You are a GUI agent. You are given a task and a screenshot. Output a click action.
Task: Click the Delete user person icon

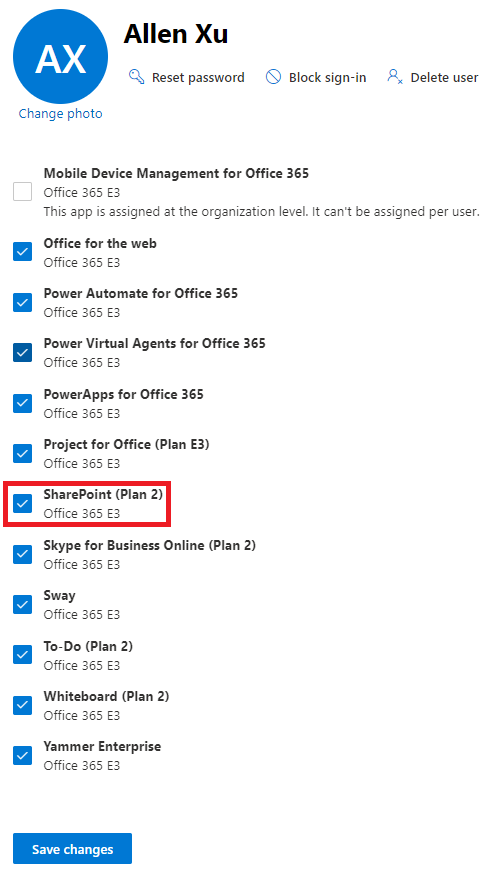pyautogui.click(x=395, y=76)
